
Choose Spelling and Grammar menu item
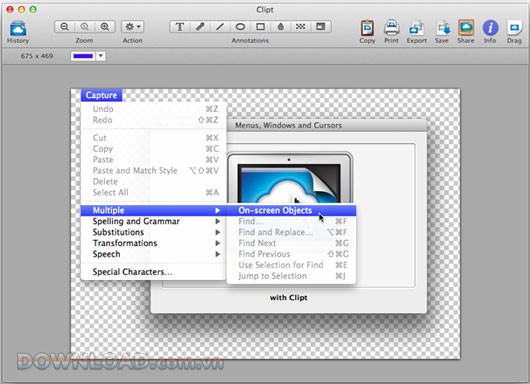point(153,221)
